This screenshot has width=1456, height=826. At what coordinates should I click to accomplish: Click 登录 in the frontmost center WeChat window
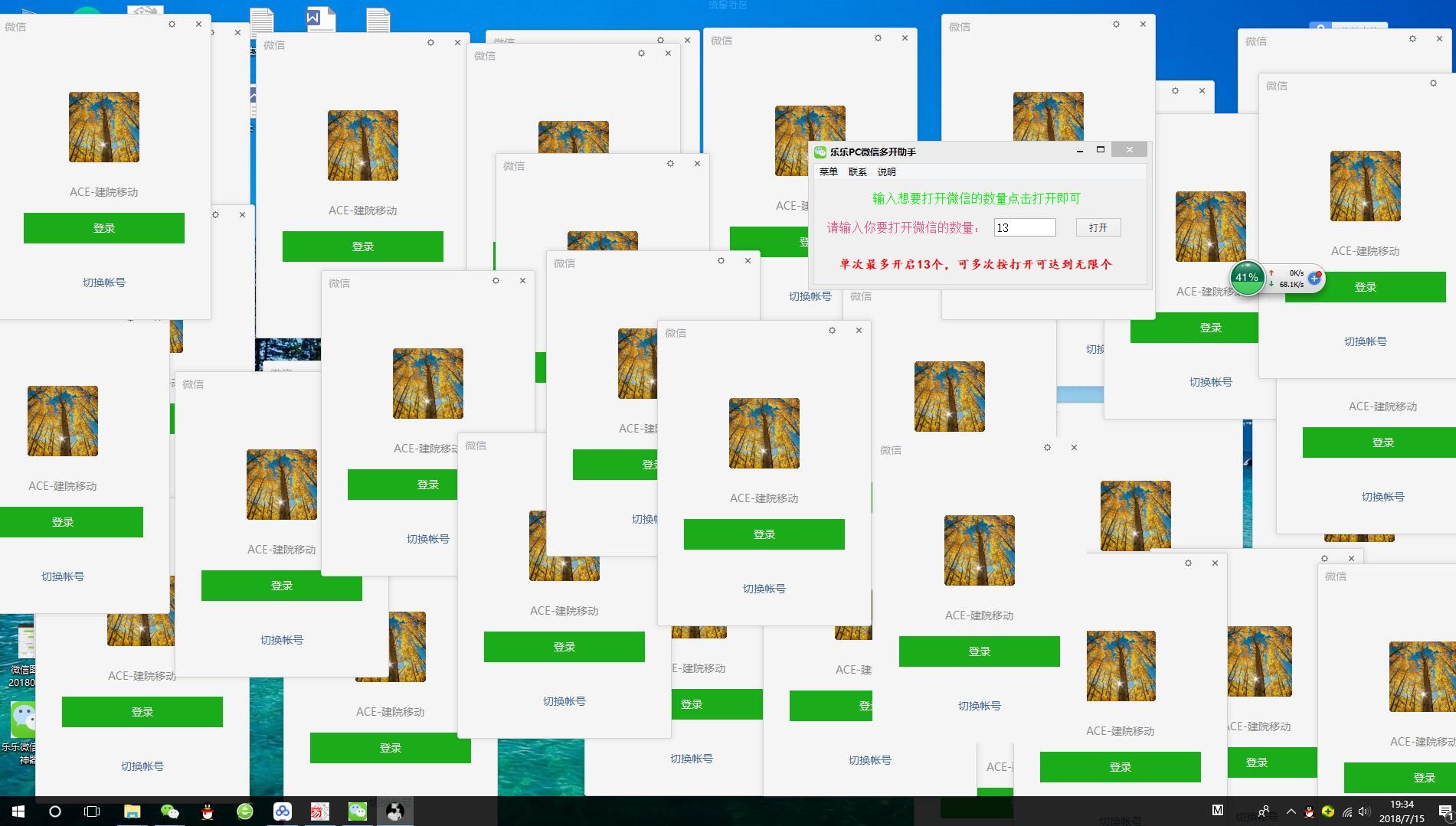pyautogui.click(x=764, y=534)
